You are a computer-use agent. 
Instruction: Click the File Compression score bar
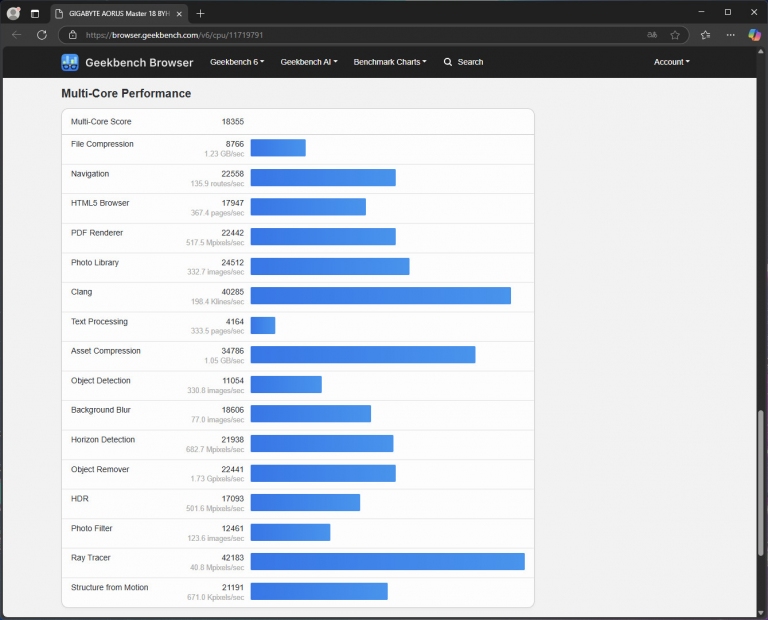click(278, 148)
